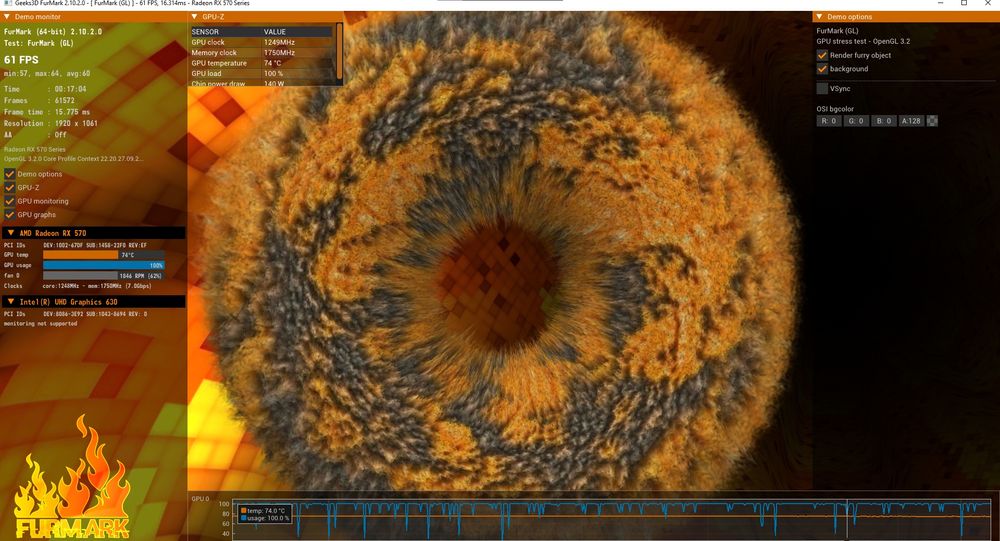The width and height of the screenshot is (1000, 541).
Task: Collapse the GPU-Z panel triangle
Action: (195, 17)
